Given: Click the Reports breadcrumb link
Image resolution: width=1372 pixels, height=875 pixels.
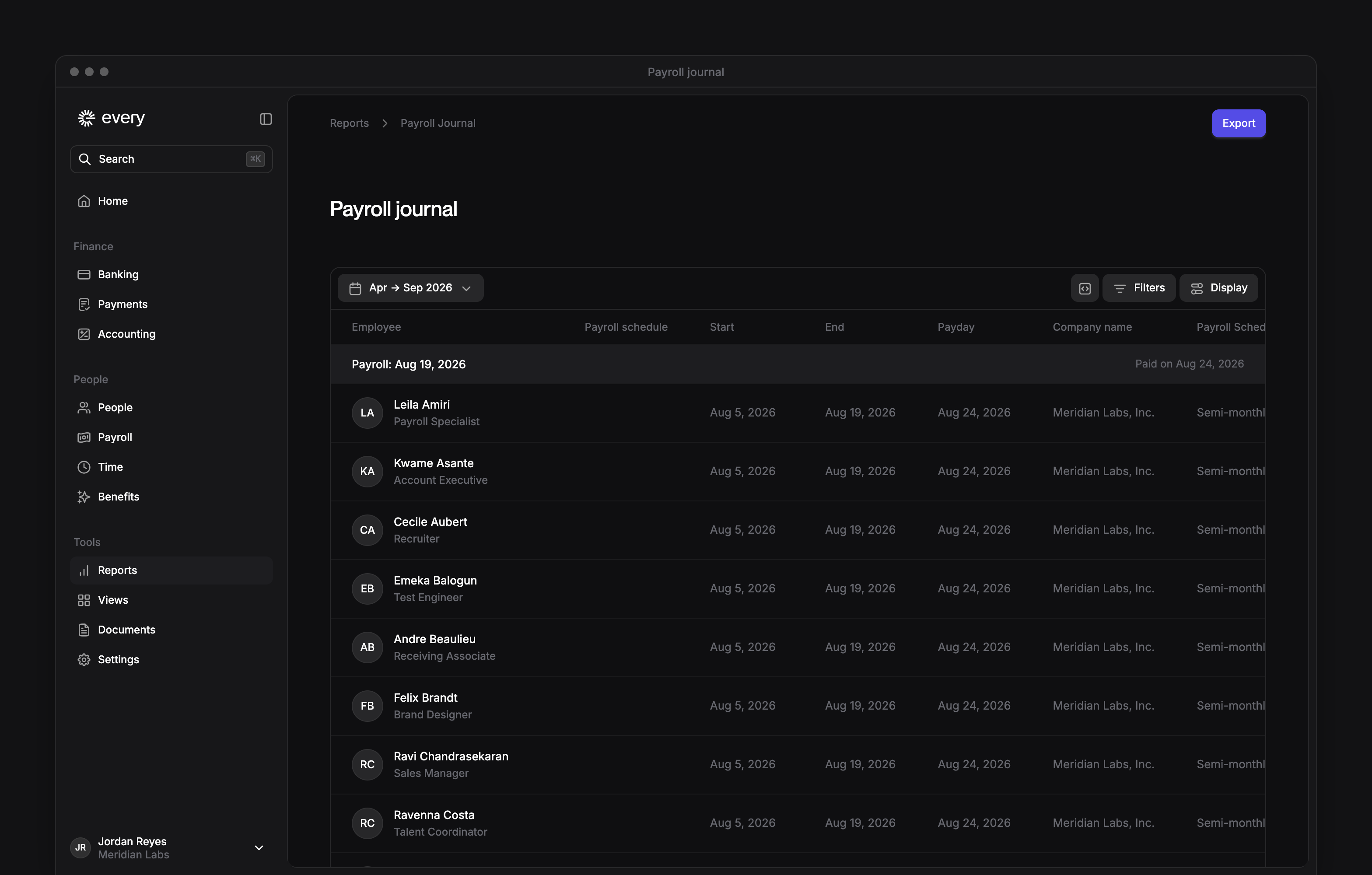Looking at the screenshot, I should [349, 123].
